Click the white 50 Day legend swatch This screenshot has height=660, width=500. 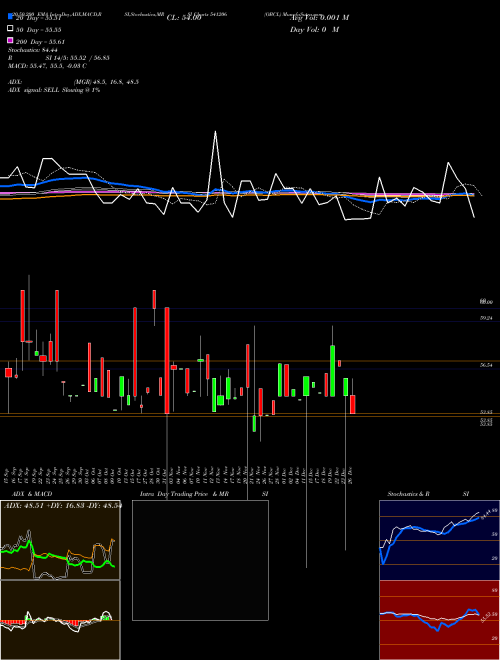(x=10, y=29)
